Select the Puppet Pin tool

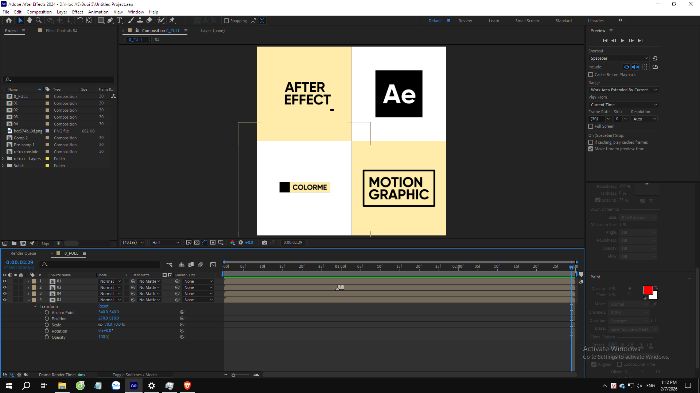point(172,21)
